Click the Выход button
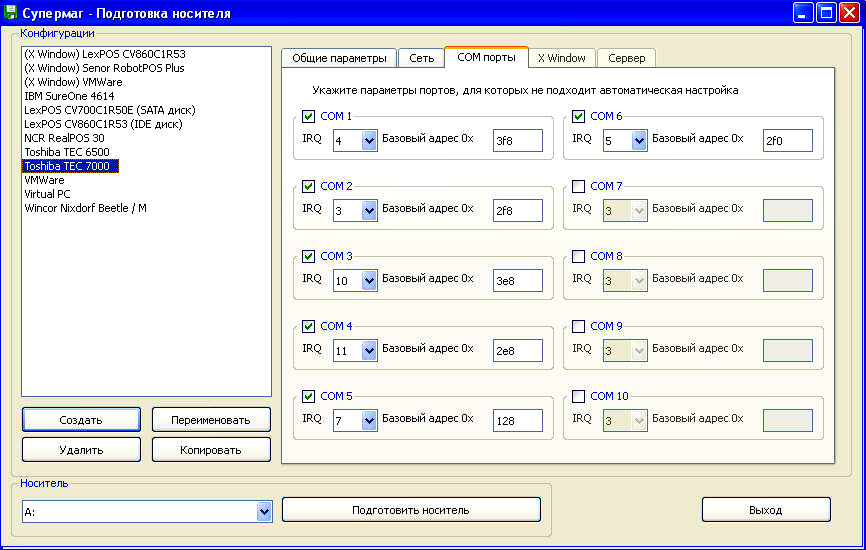 [765, 510]
